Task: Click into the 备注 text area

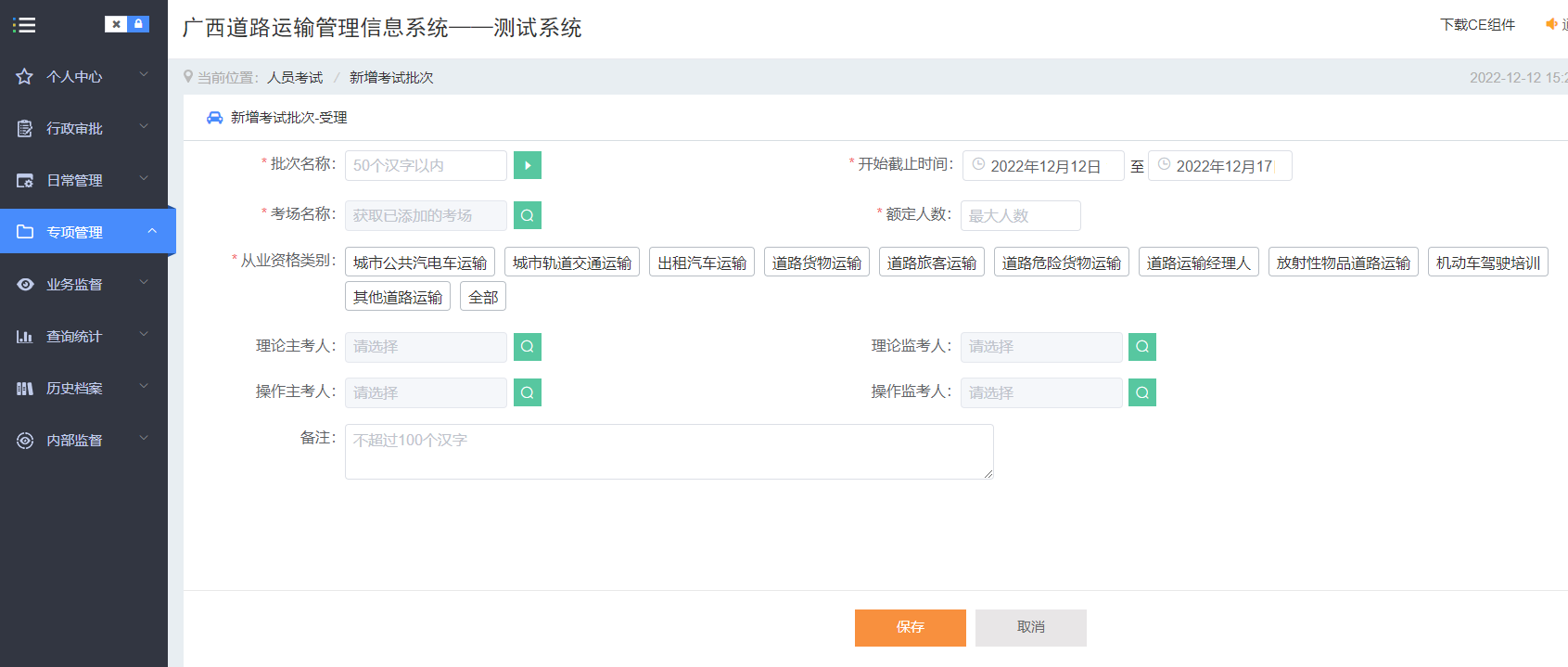Action: (x=669, y=452)
